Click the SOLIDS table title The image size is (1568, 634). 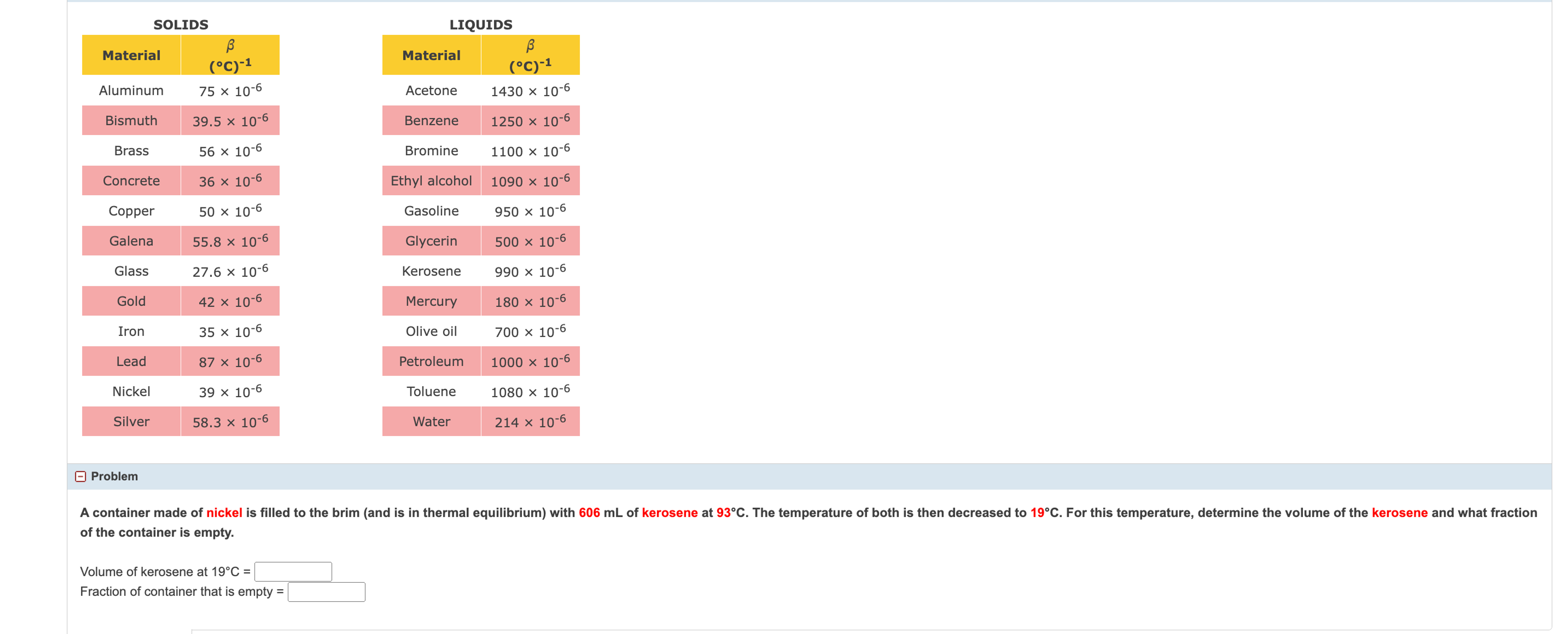point(181,24)
